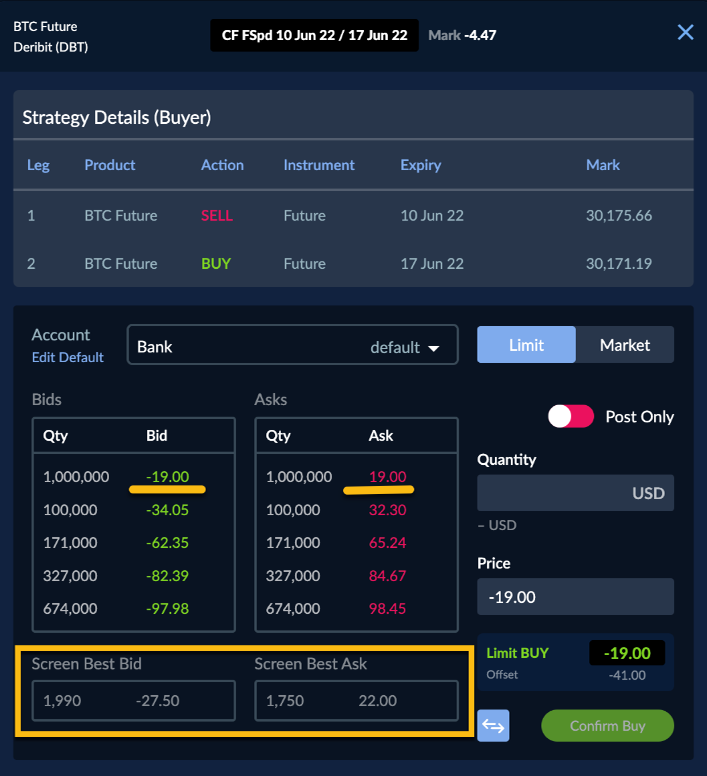Click the Screen Best Ask 22.00 box
This screenshot has width=707, height=776.
pos(356,701)
